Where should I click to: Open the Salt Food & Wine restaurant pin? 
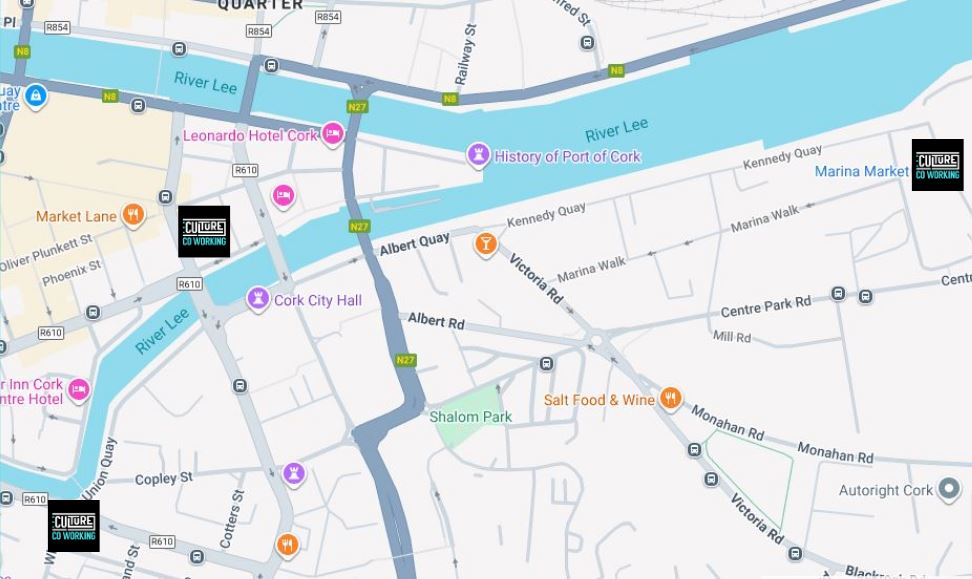670,398
